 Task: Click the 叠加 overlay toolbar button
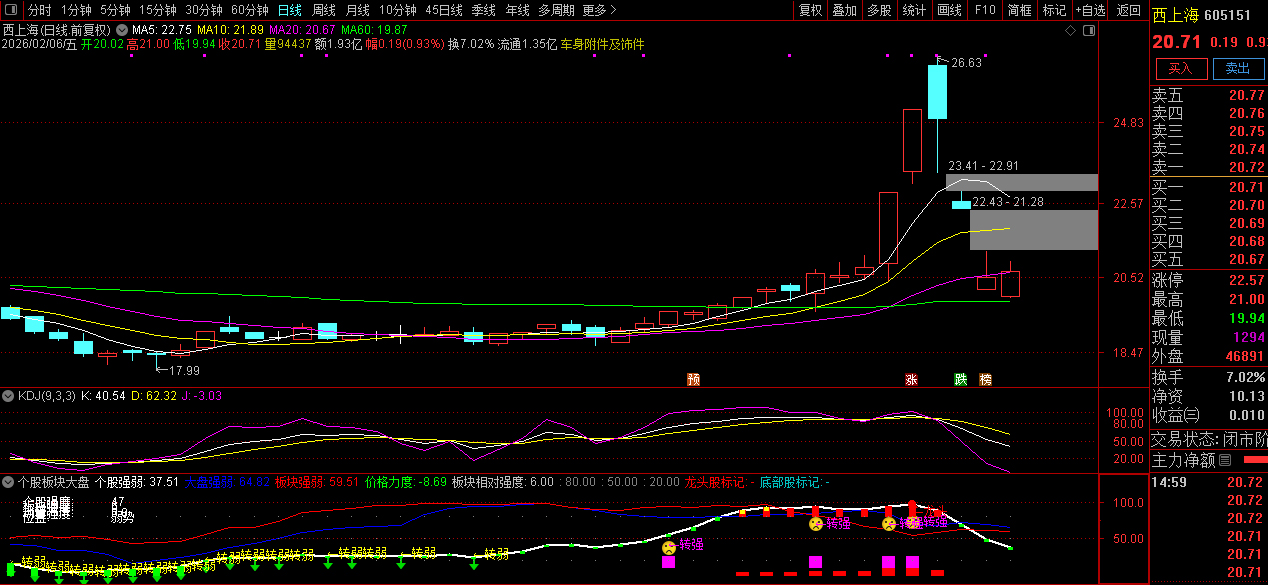[845, 10]
